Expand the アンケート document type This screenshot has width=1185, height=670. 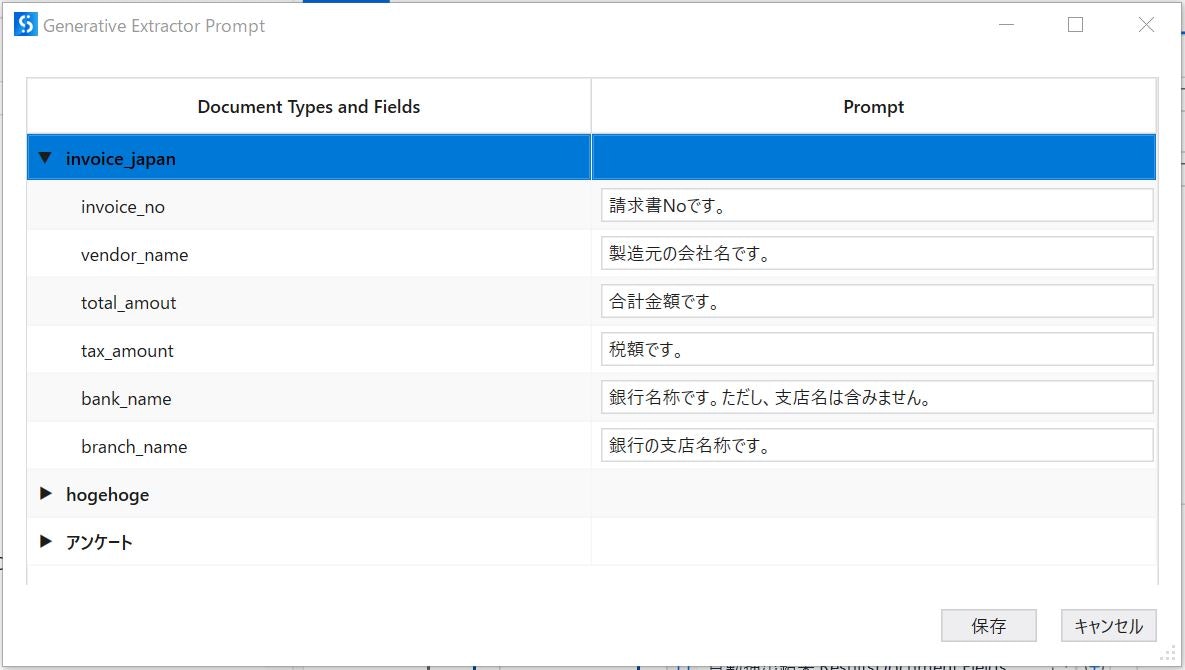(45, 541)
